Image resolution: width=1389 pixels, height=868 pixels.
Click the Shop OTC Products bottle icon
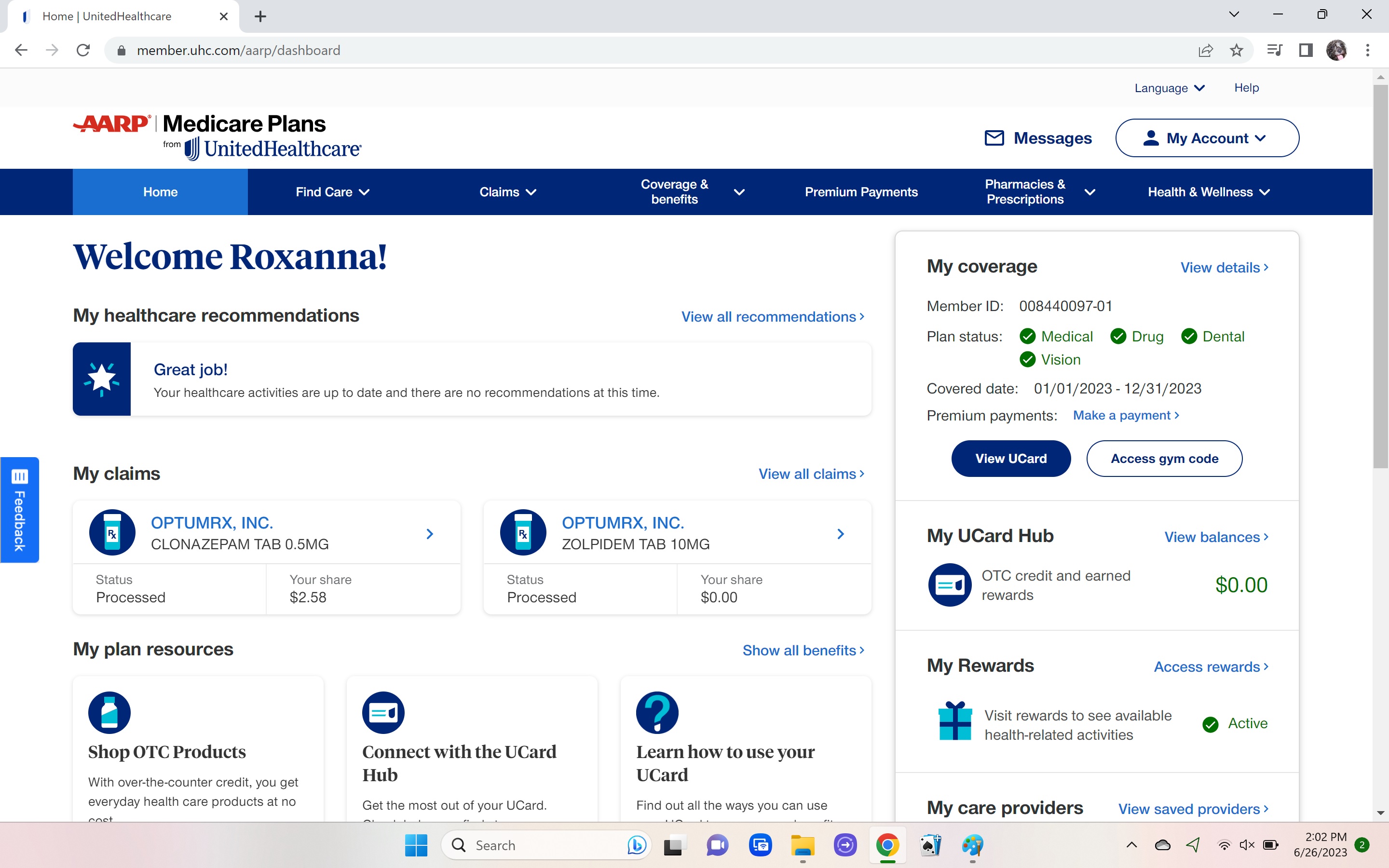[109, 712]
